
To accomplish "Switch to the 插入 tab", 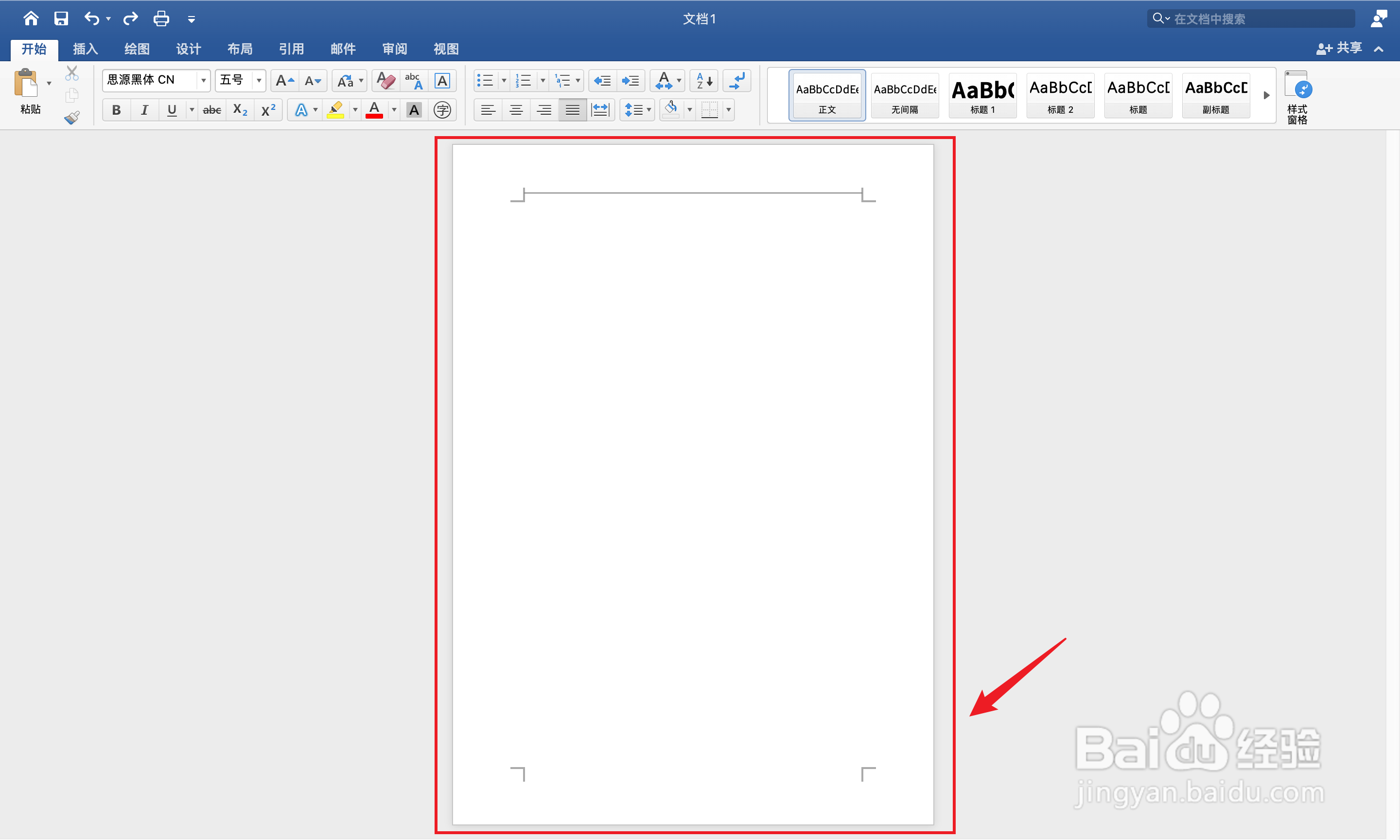I will coord(86,49).
